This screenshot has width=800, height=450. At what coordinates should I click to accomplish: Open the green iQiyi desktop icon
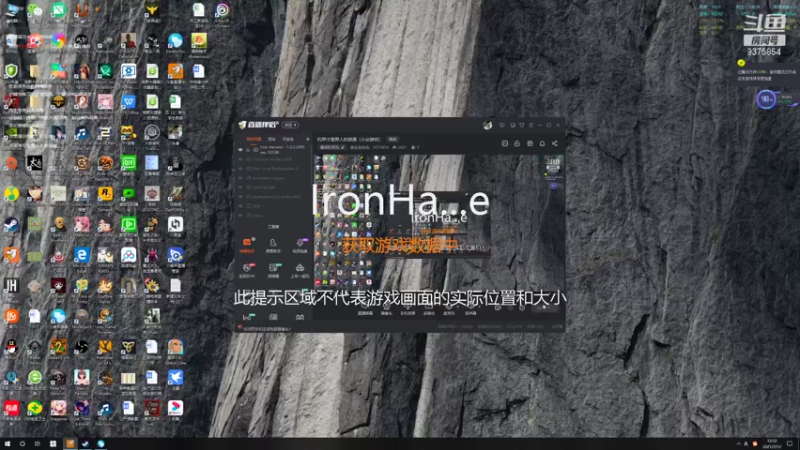pos(129,163)
